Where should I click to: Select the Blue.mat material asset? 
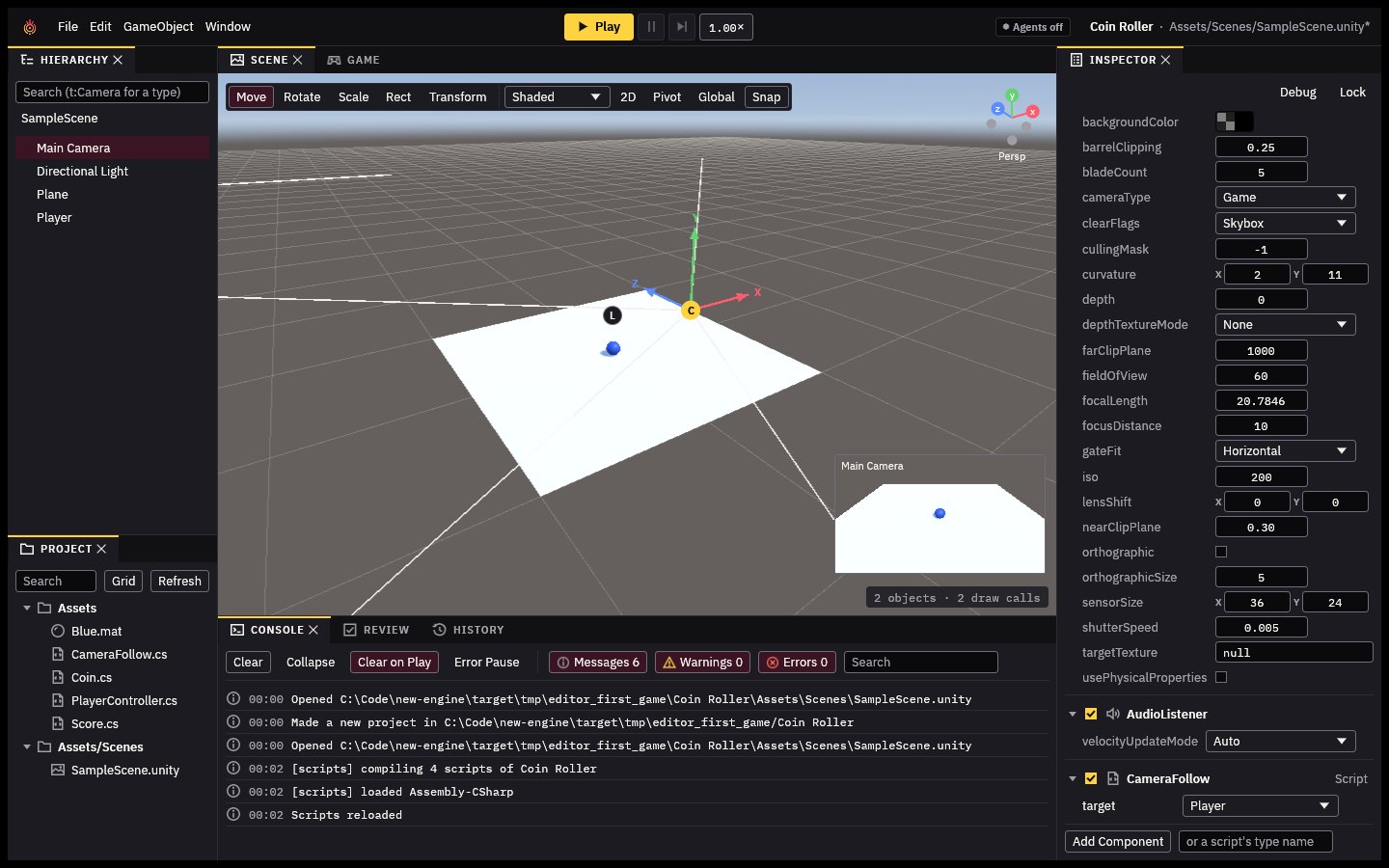point(96,632)
